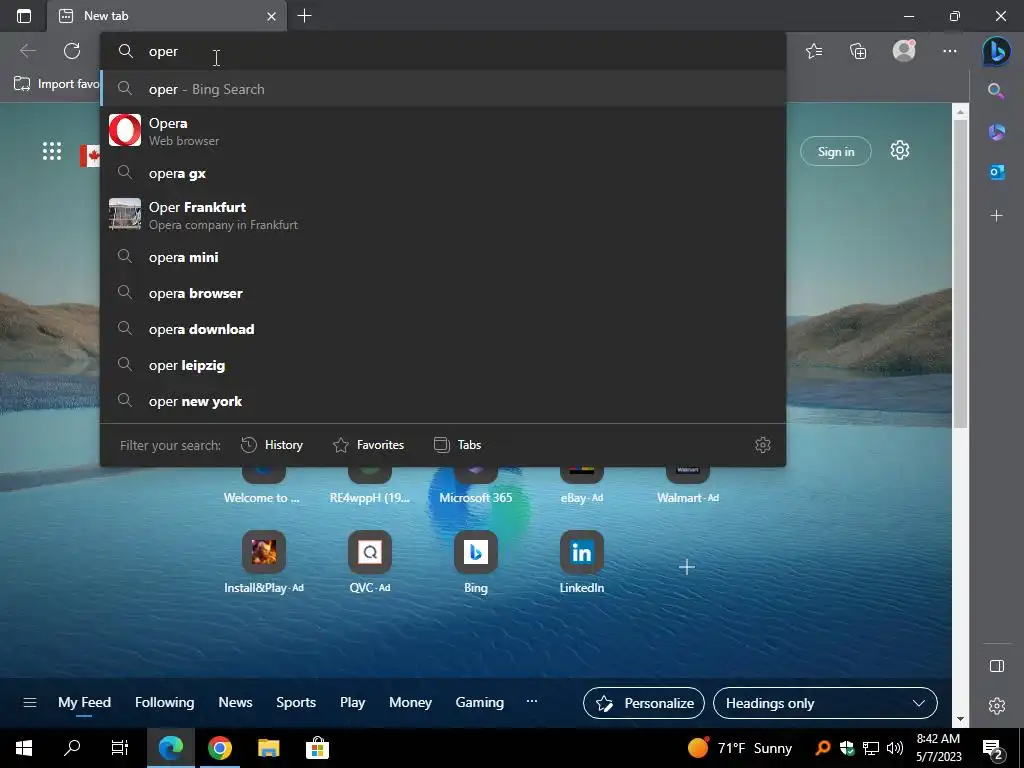Switch to the Sports tab

point(296,703)
